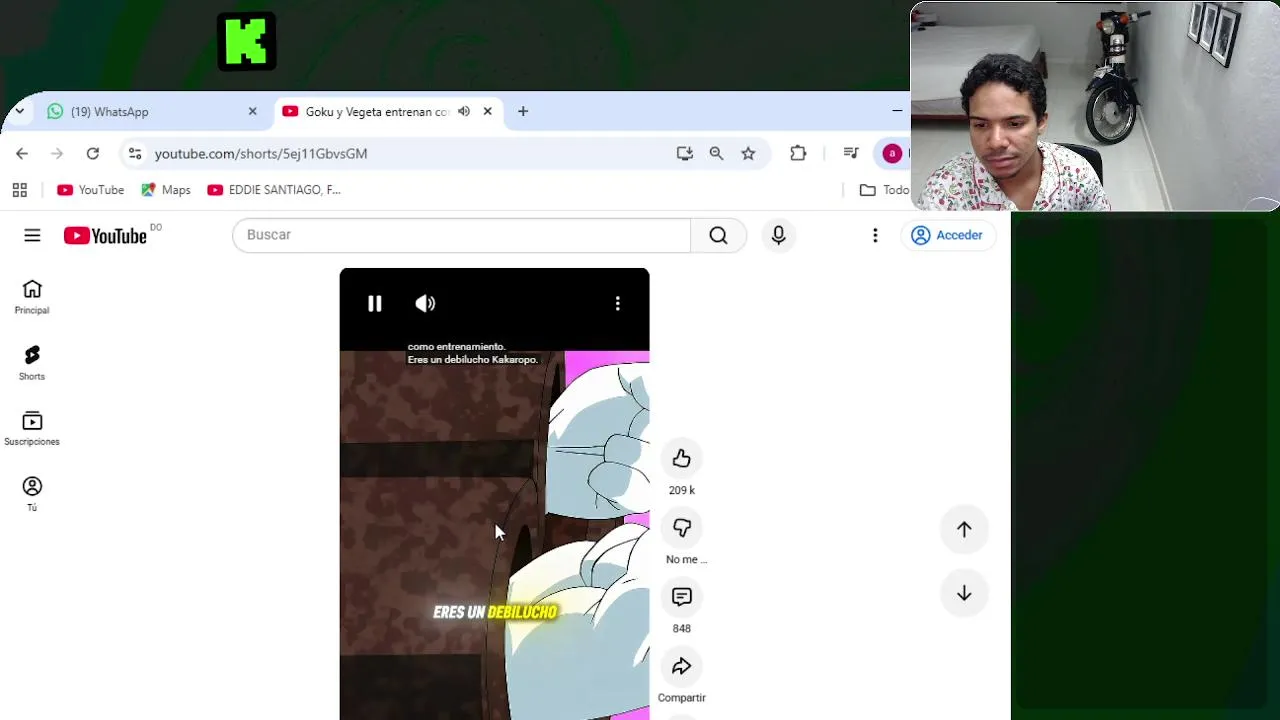Open the zoom magnifier in address bar

[716, 153]
